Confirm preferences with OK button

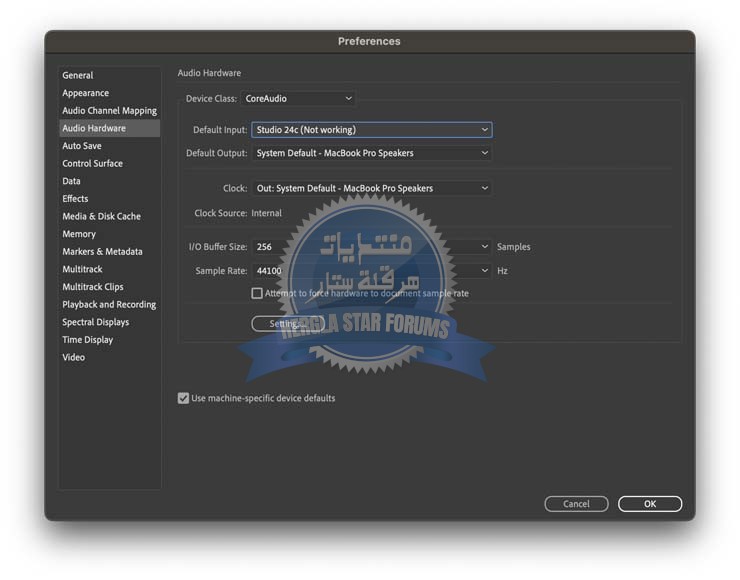pos(649,504)
